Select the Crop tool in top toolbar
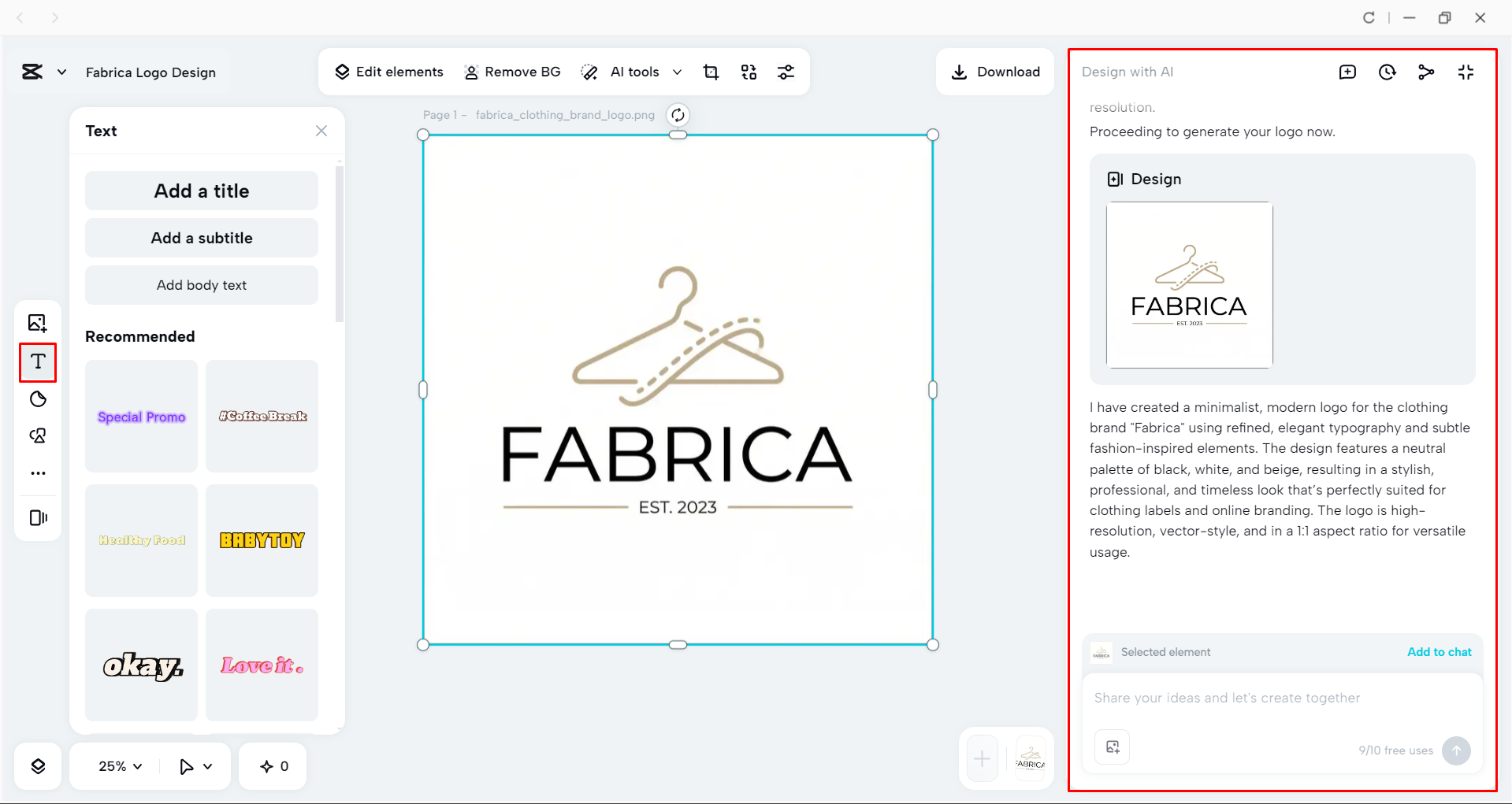This screenshot has width=1512, height=804. tap(711, 72)
